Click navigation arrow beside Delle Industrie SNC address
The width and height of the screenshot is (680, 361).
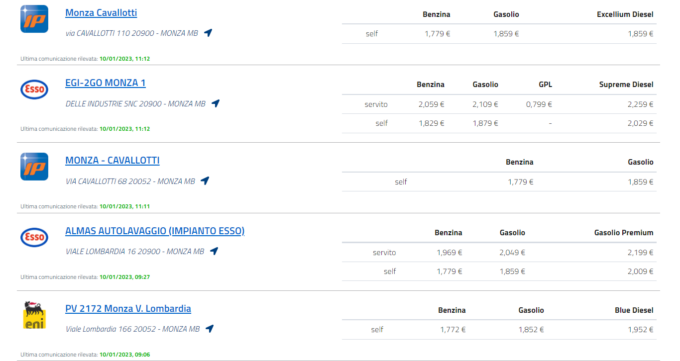(216, 103)
